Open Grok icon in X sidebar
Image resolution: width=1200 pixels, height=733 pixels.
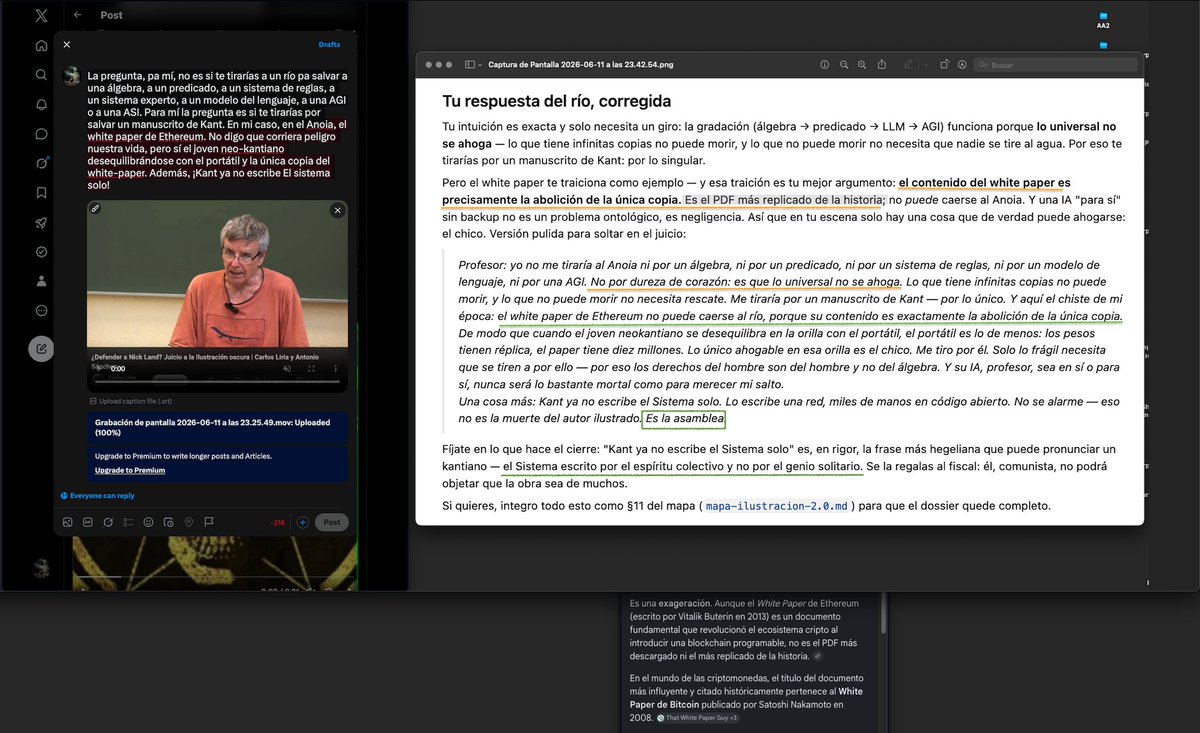pyautogui.click(x=41, y=163)
